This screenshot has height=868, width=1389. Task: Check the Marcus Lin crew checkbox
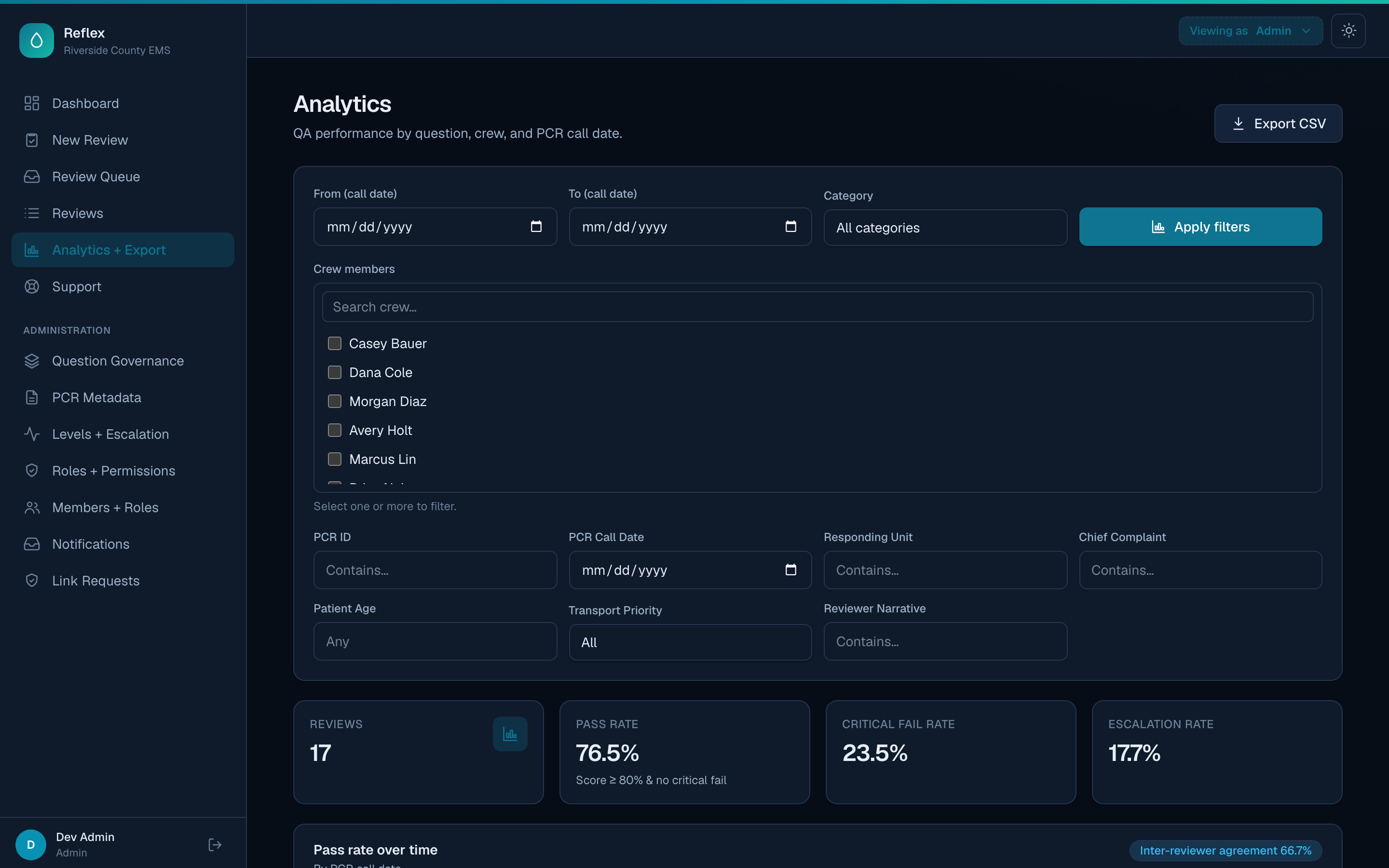coord(335,459)
